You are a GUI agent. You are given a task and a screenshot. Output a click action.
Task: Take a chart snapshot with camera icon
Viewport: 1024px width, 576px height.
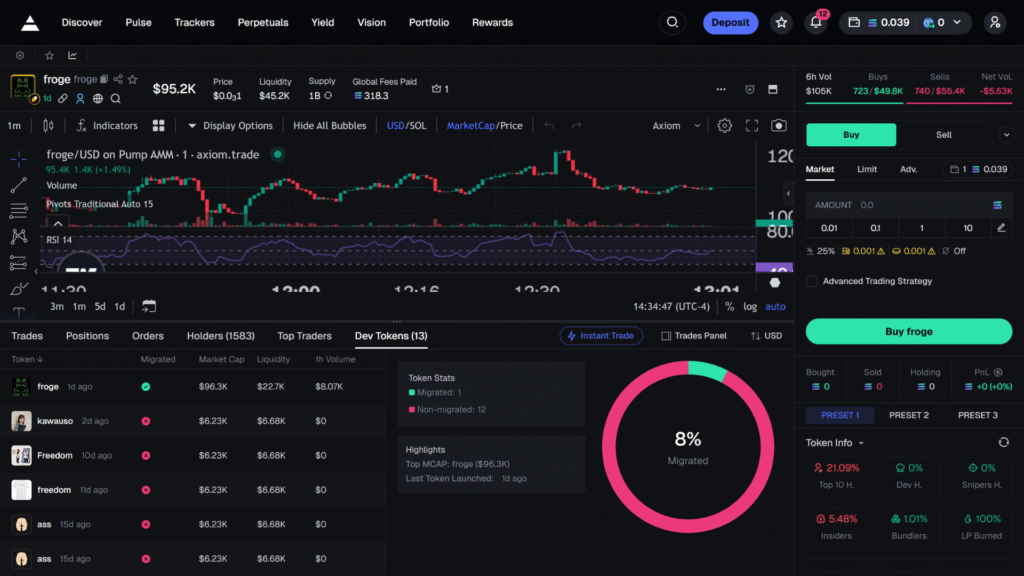(778, 126)
